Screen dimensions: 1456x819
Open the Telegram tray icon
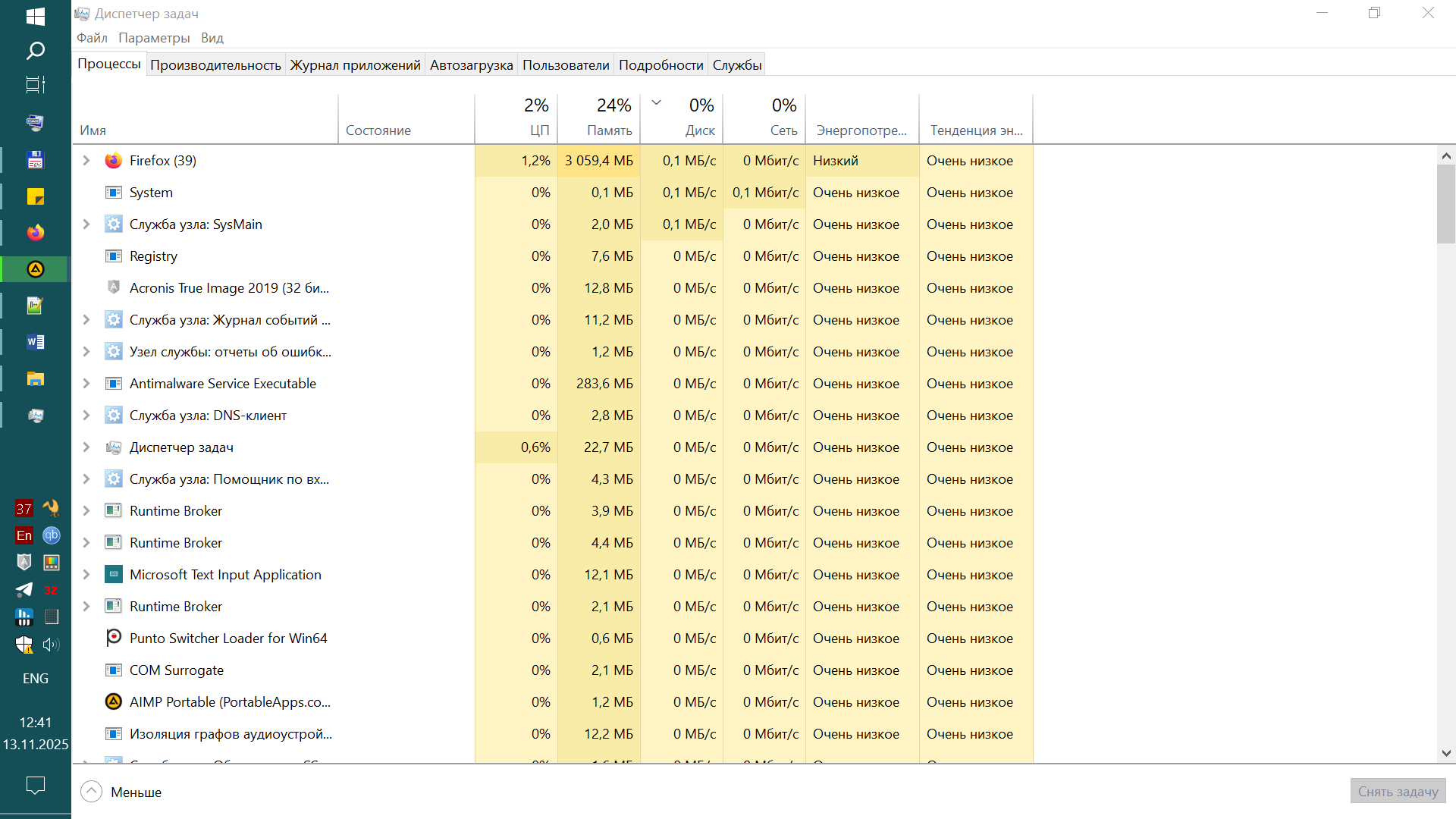coord(24,590)
